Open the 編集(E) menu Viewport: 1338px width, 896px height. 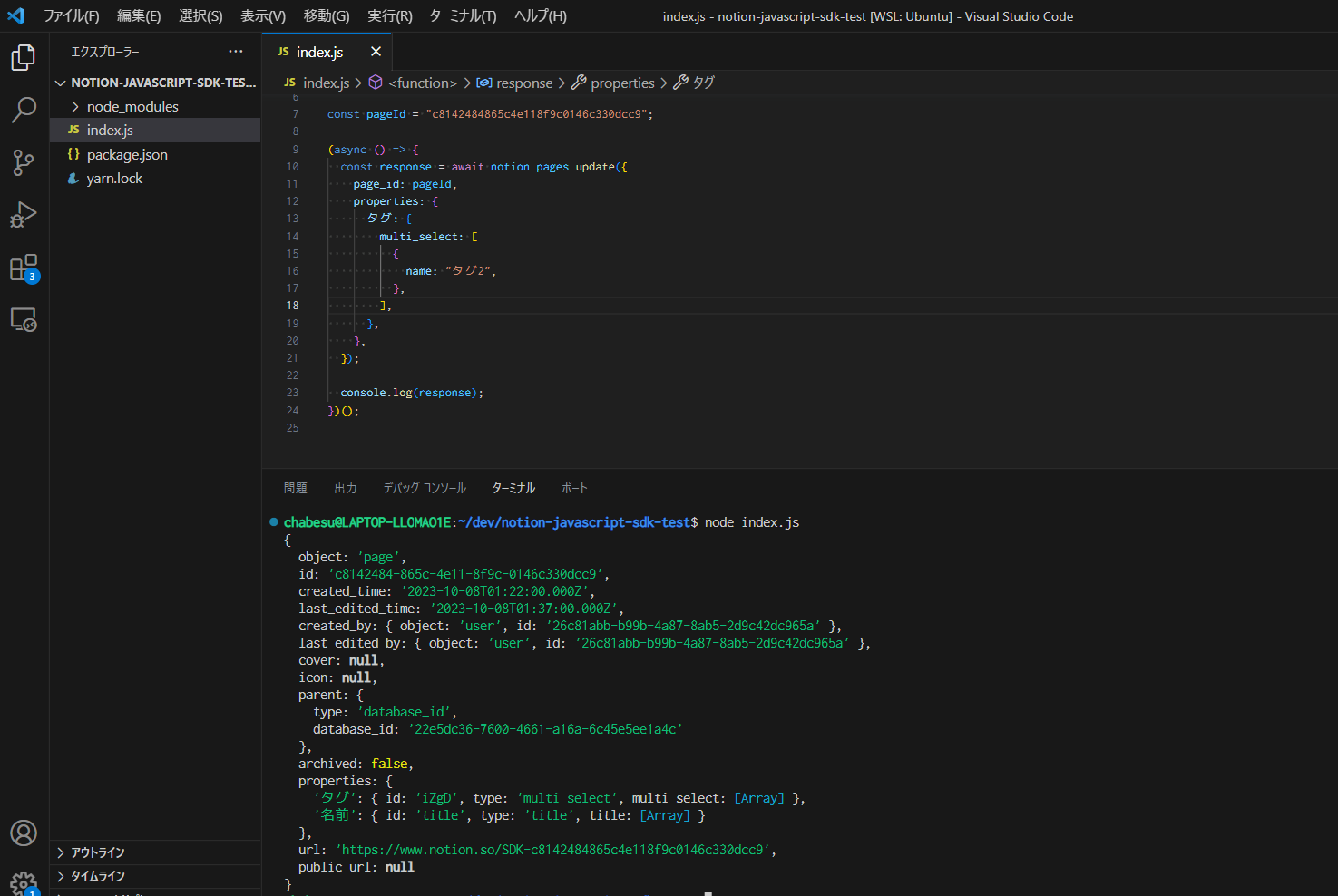139,15
